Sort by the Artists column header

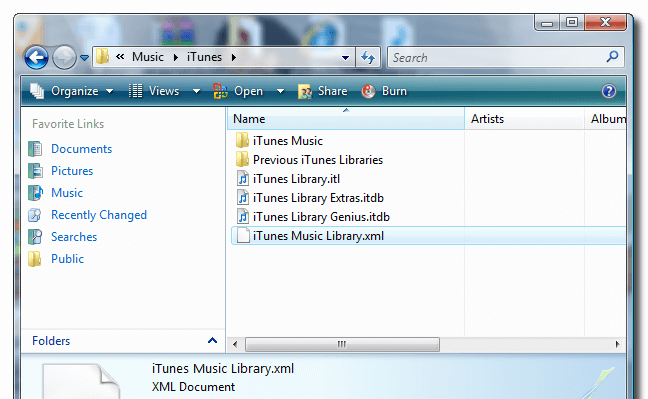(x=524, y=119)
